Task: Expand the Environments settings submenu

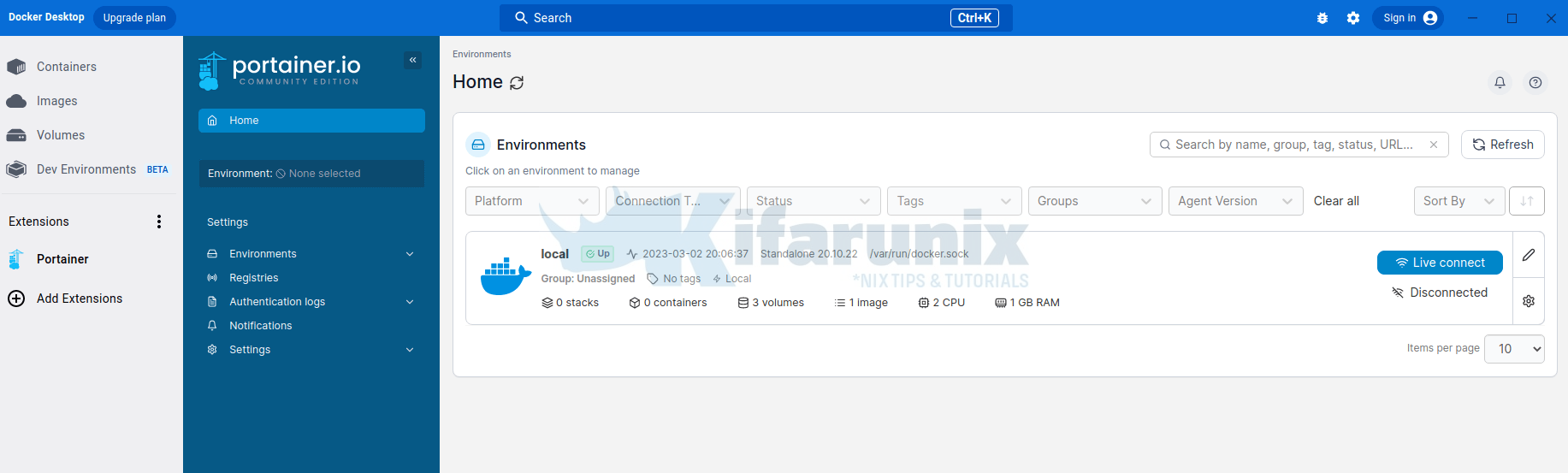Action: [410, 254]
